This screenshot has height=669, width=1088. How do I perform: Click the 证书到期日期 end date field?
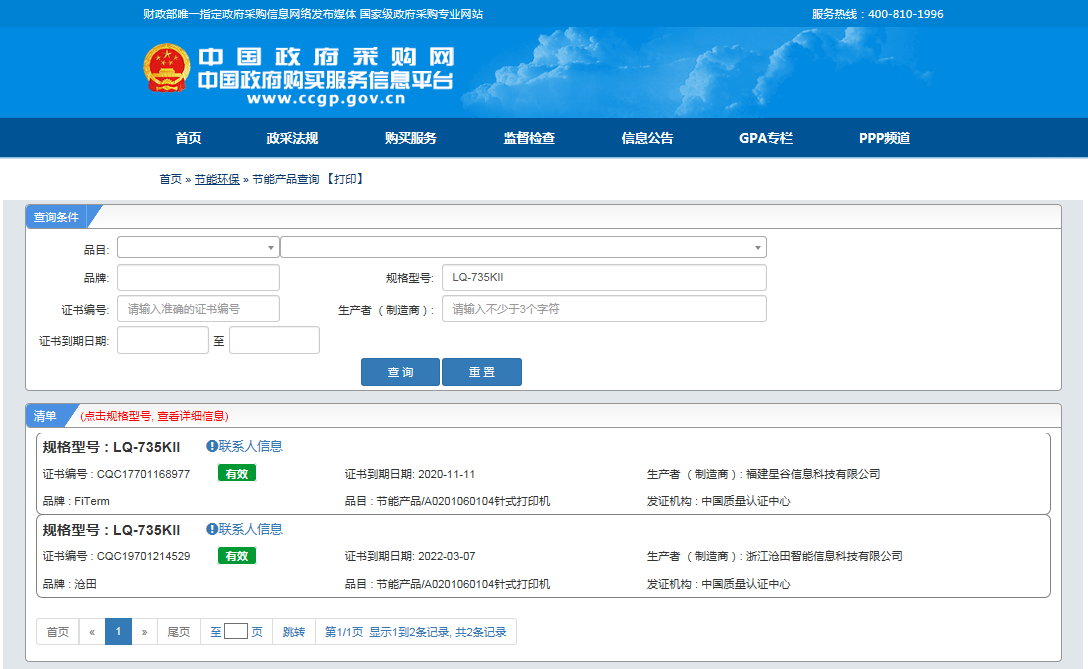275,340
